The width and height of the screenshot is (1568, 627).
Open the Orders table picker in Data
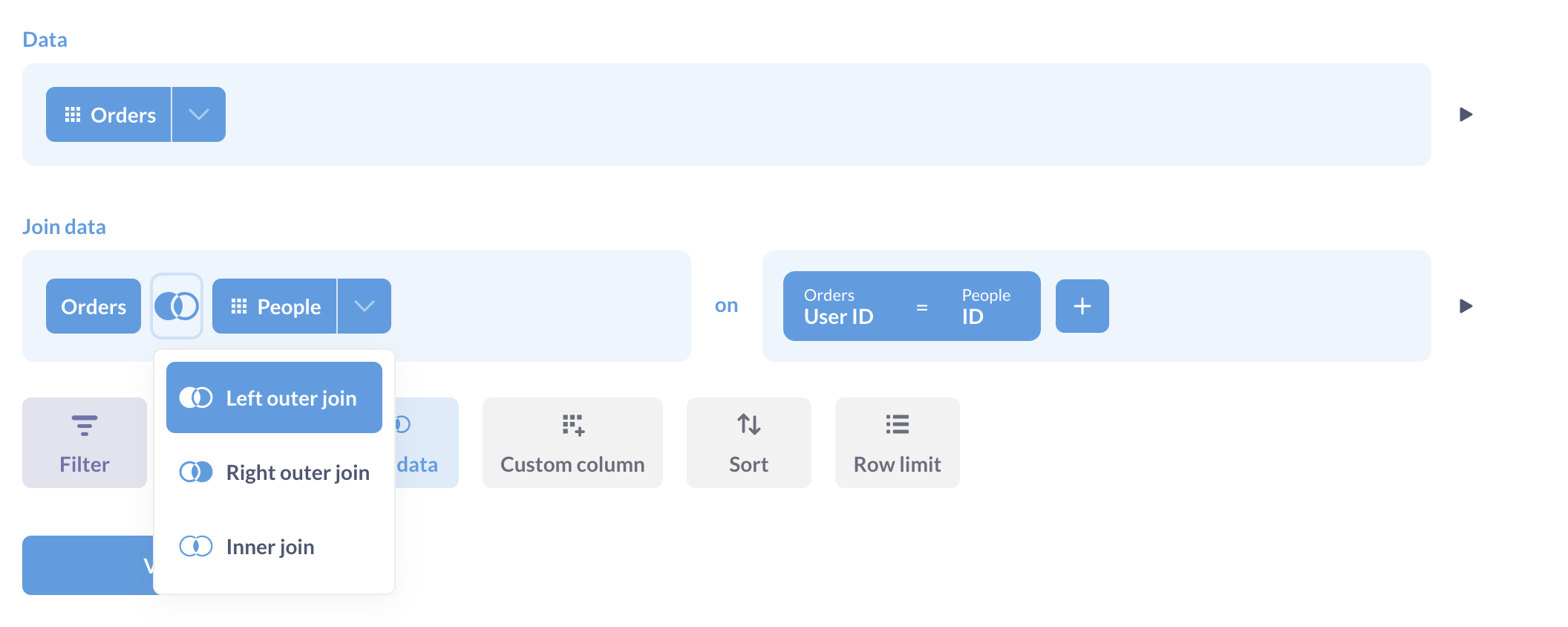(109, 114)
